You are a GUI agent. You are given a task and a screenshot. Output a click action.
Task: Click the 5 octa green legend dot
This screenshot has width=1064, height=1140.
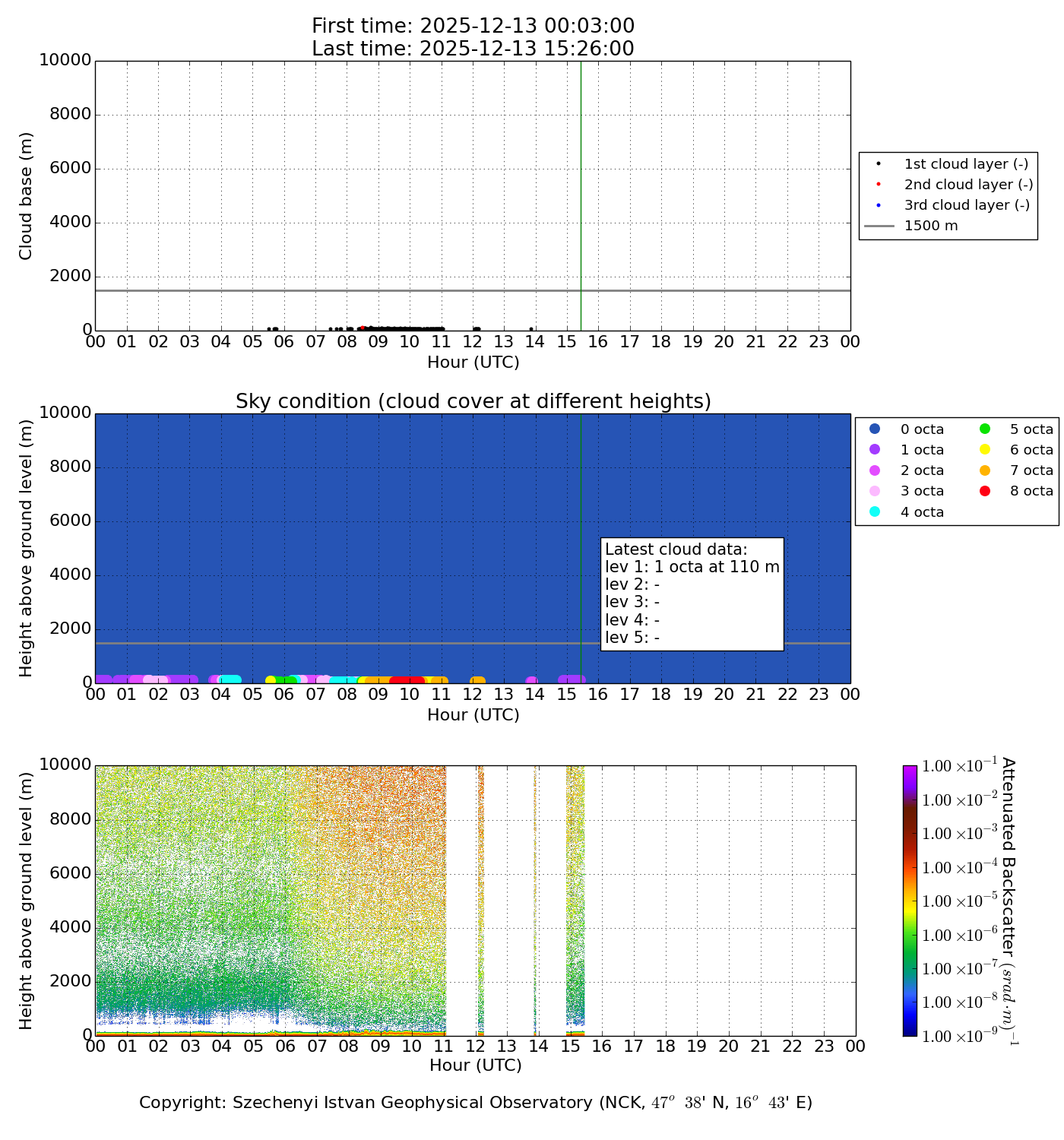pos(985,429)
